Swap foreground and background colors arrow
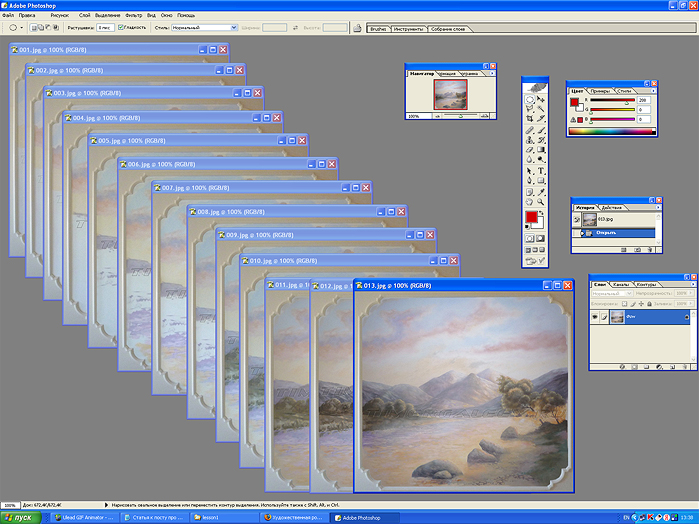Screen dimensions: 699x524 [x=542, y=213]
